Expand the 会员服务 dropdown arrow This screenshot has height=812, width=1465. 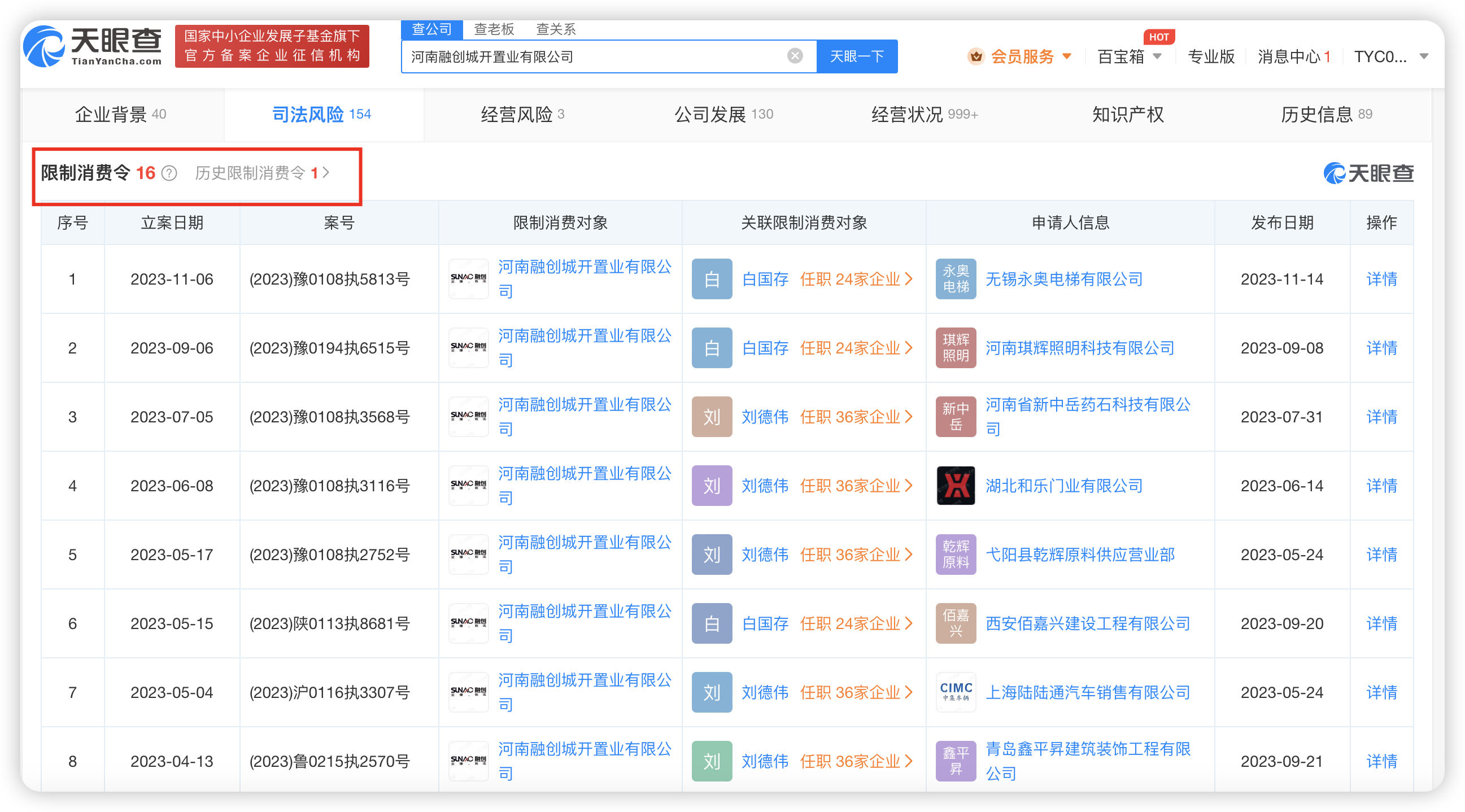coord(1067,56)
